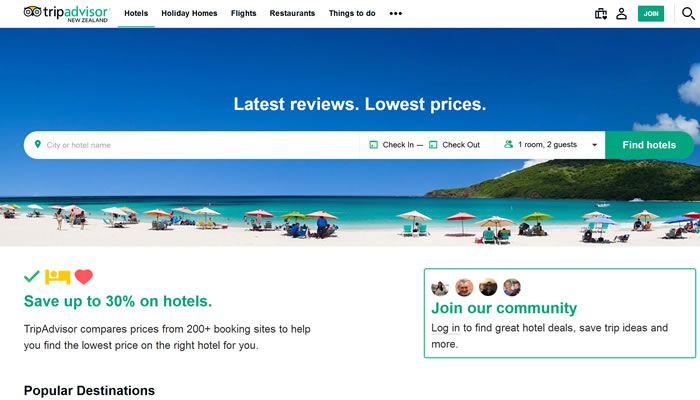Click the Find hotels button

click(x=649, y=145)
